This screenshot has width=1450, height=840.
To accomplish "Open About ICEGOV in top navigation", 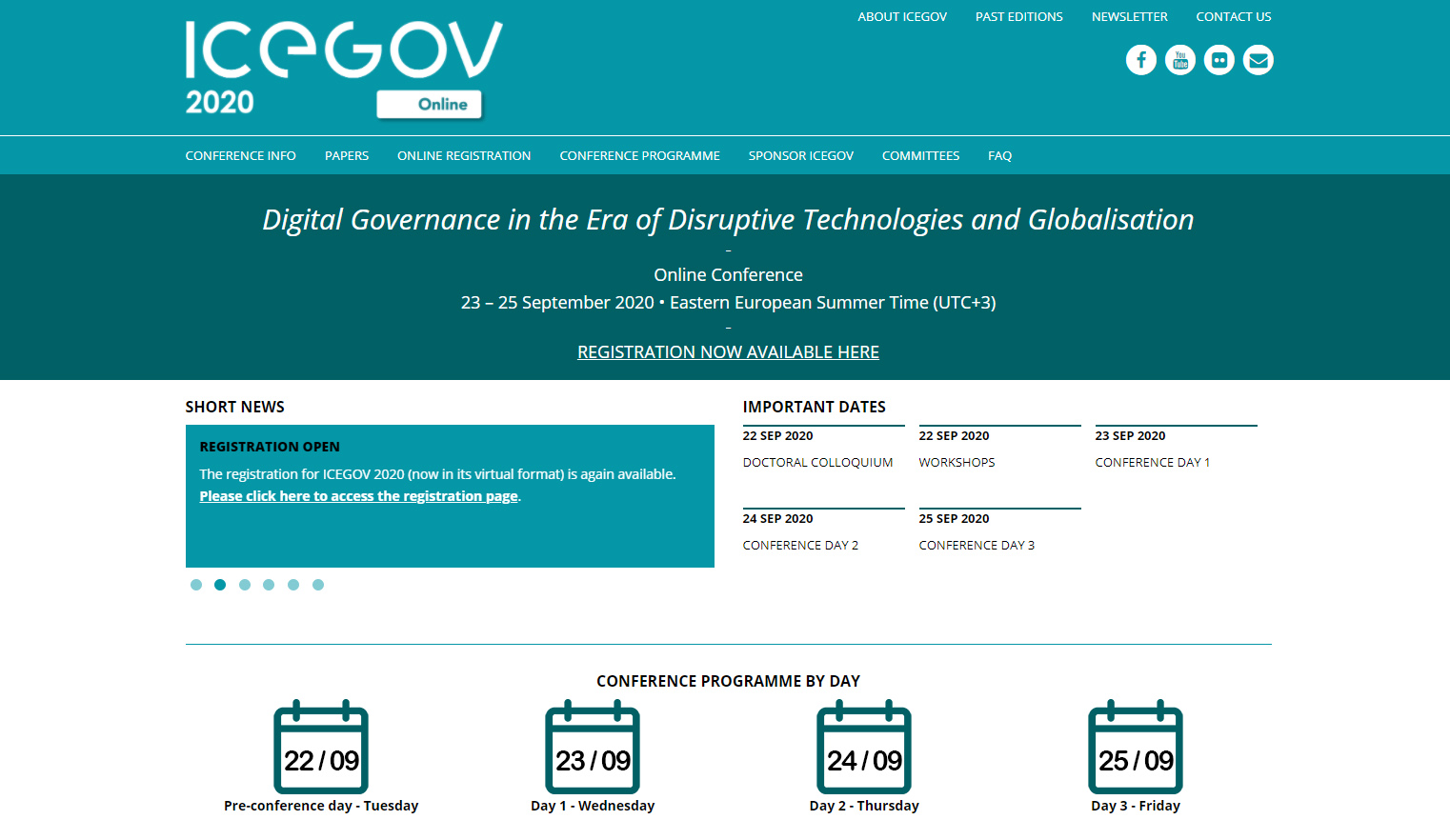I will (x=902, y=17).
